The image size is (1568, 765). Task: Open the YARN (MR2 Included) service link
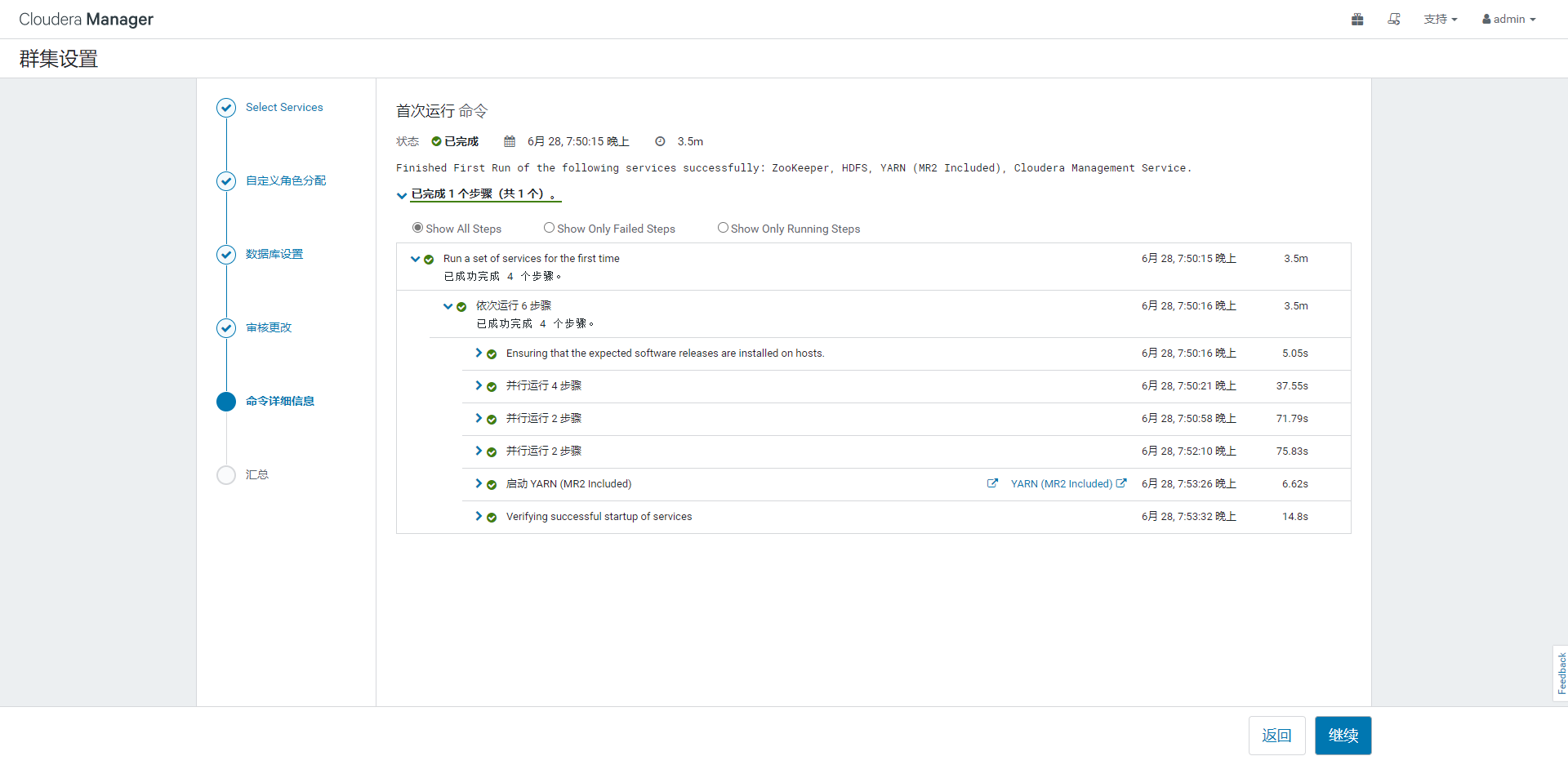click(x=1061, y=484)
